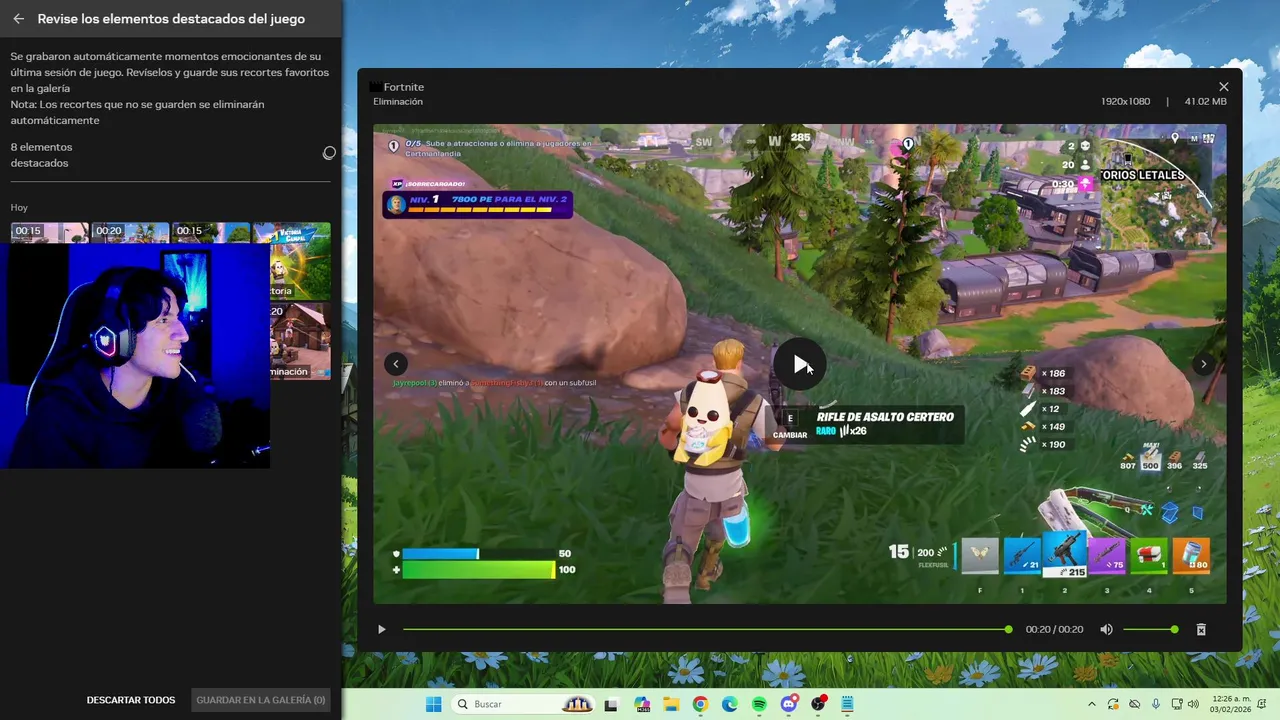This screenshot has width=1280, height=720.
Task: Click the DESCARTAR TODOS button
Action: (x=131, y=700)
